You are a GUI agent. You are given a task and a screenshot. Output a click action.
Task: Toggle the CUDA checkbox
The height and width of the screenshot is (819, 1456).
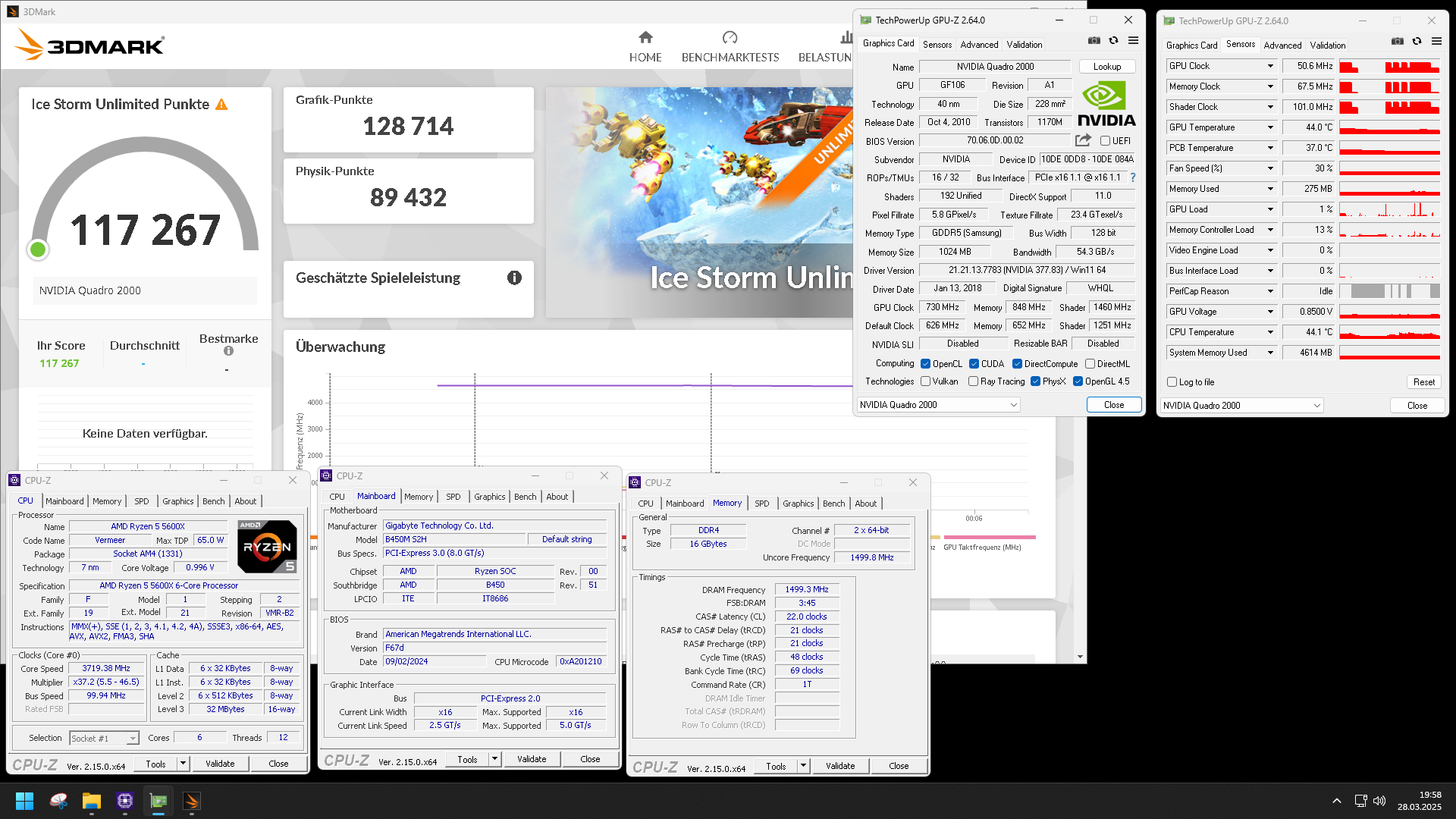974,364
